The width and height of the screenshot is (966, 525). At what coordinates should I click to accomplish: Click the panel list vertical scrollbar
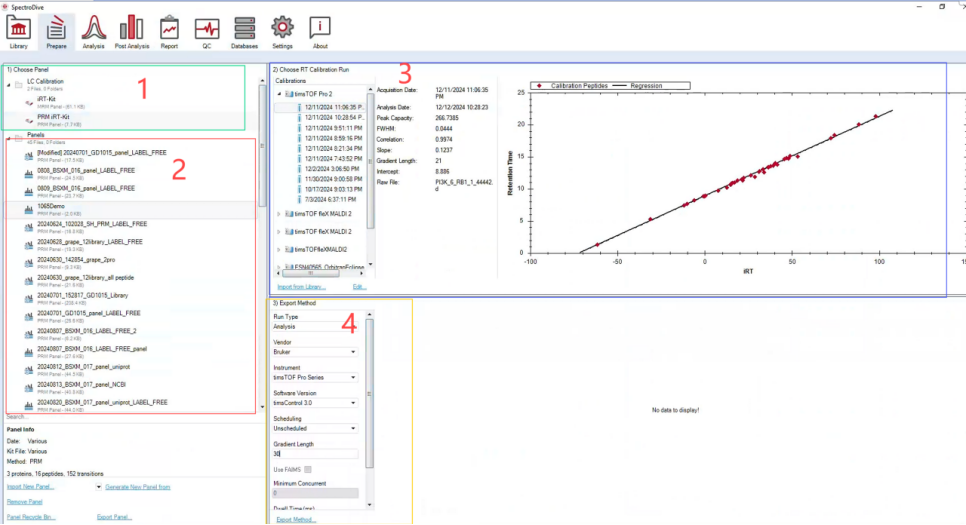262,243
